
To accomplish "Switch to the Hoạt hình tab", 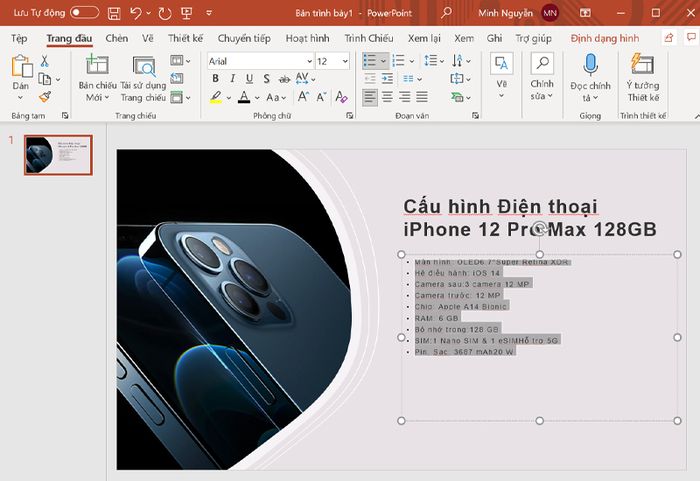I will coord(308,38).
